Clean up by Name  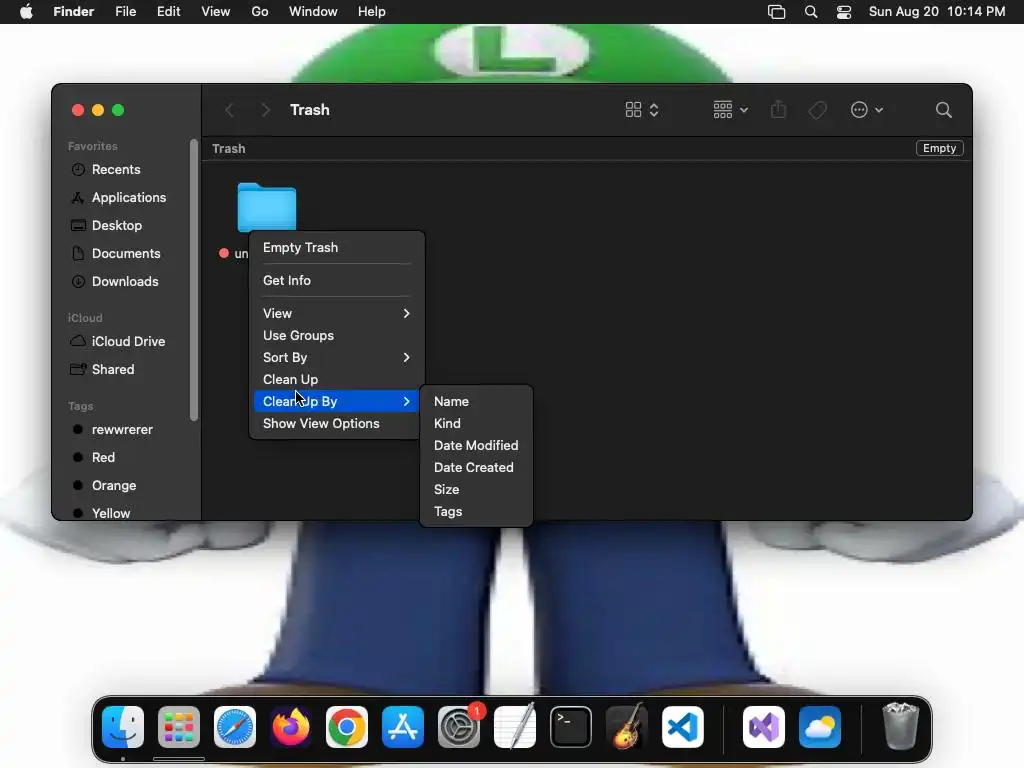coord(476,402)
